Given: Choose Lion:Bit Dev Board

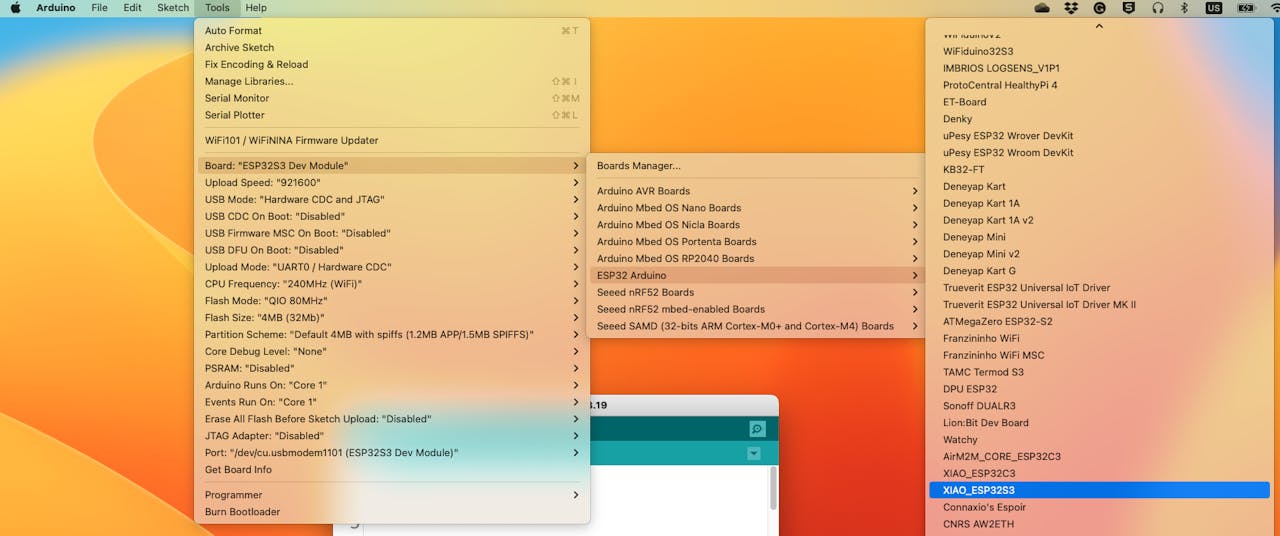Looking at the screenshot, I should click(1099, 422).
